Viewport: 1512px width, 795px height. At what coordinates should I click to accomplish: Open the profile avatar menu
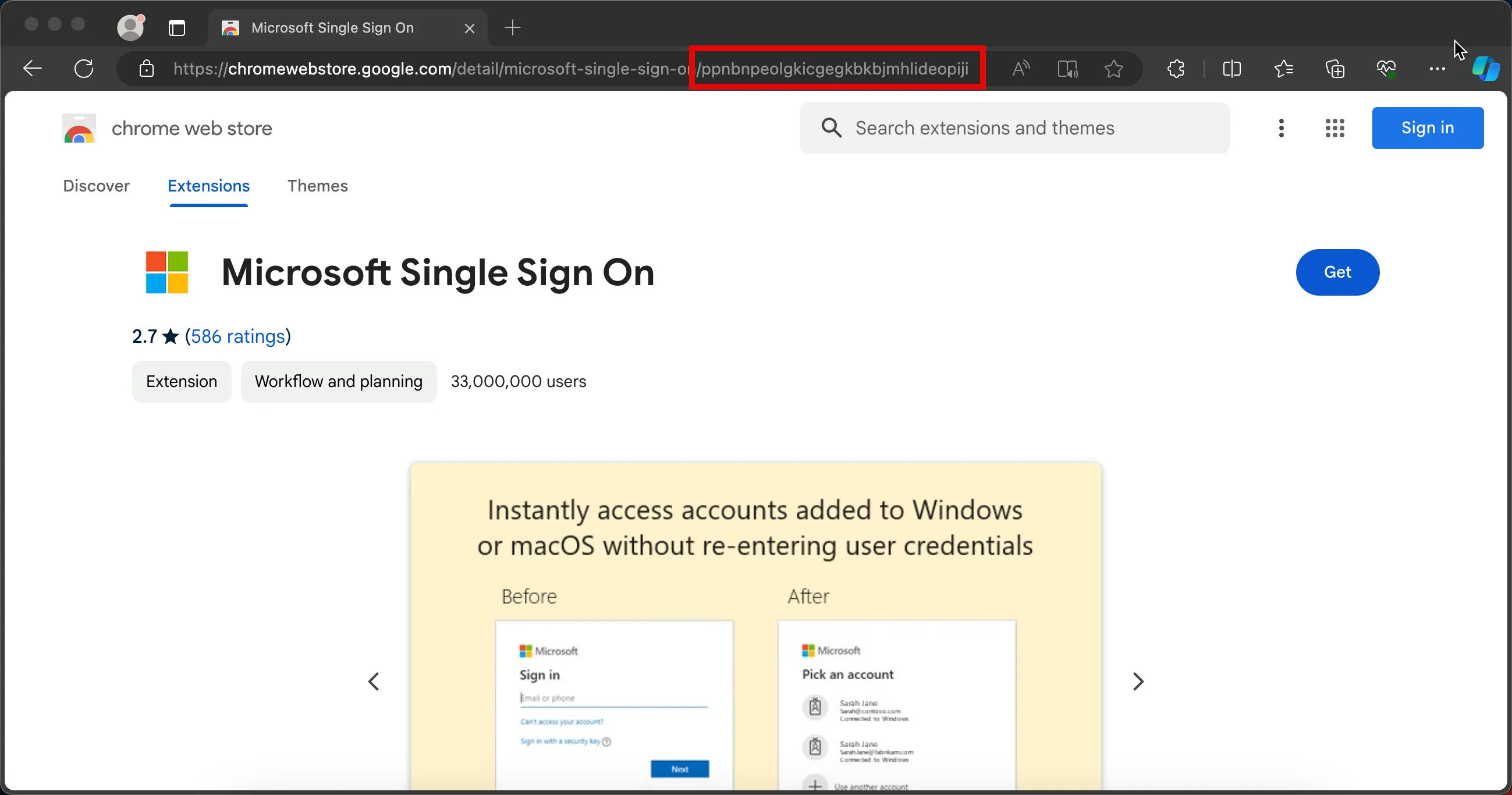(130, 27)
